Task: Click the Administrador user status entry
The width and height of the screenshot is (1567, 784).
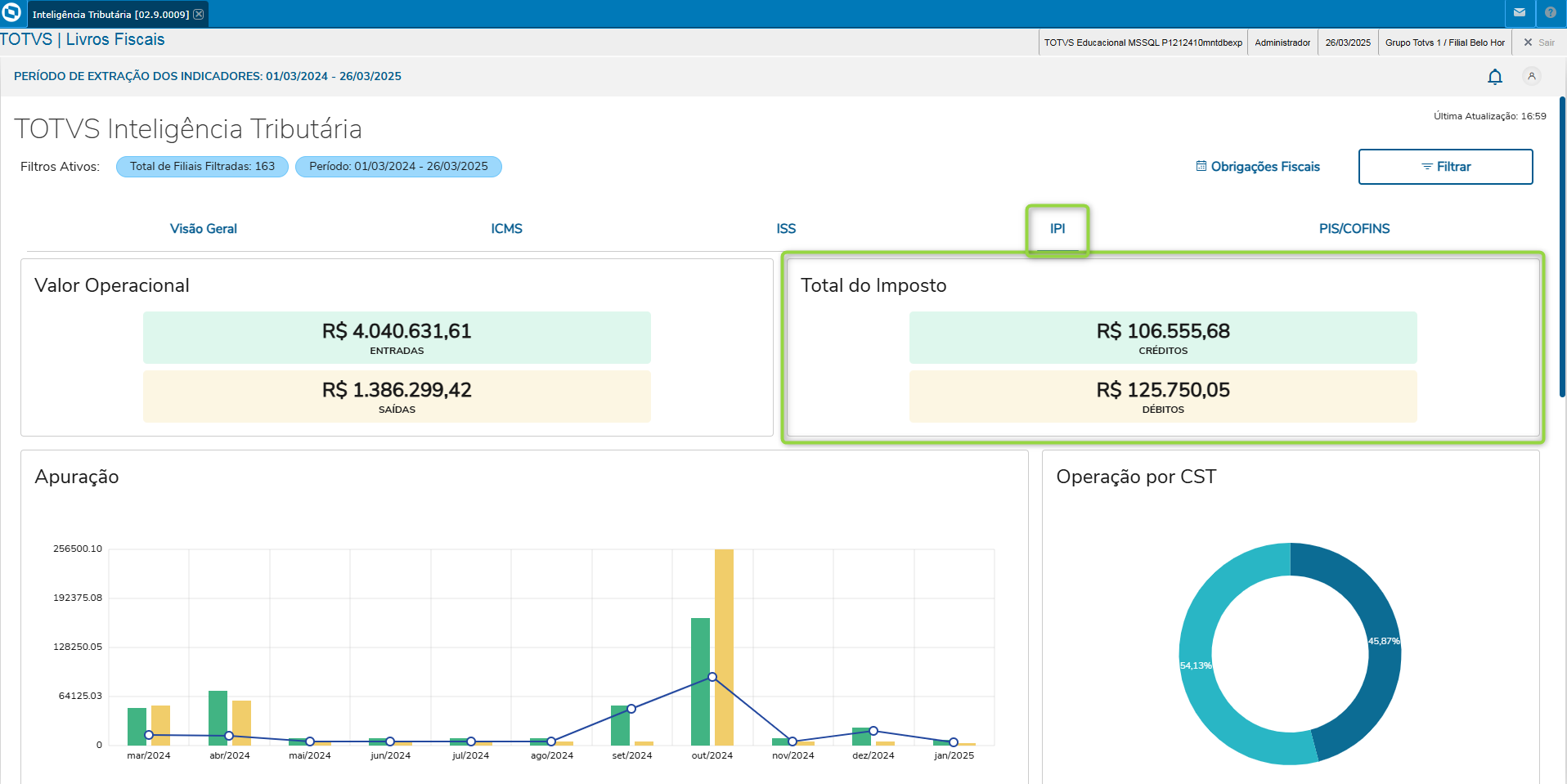Action: [1282, 43]
